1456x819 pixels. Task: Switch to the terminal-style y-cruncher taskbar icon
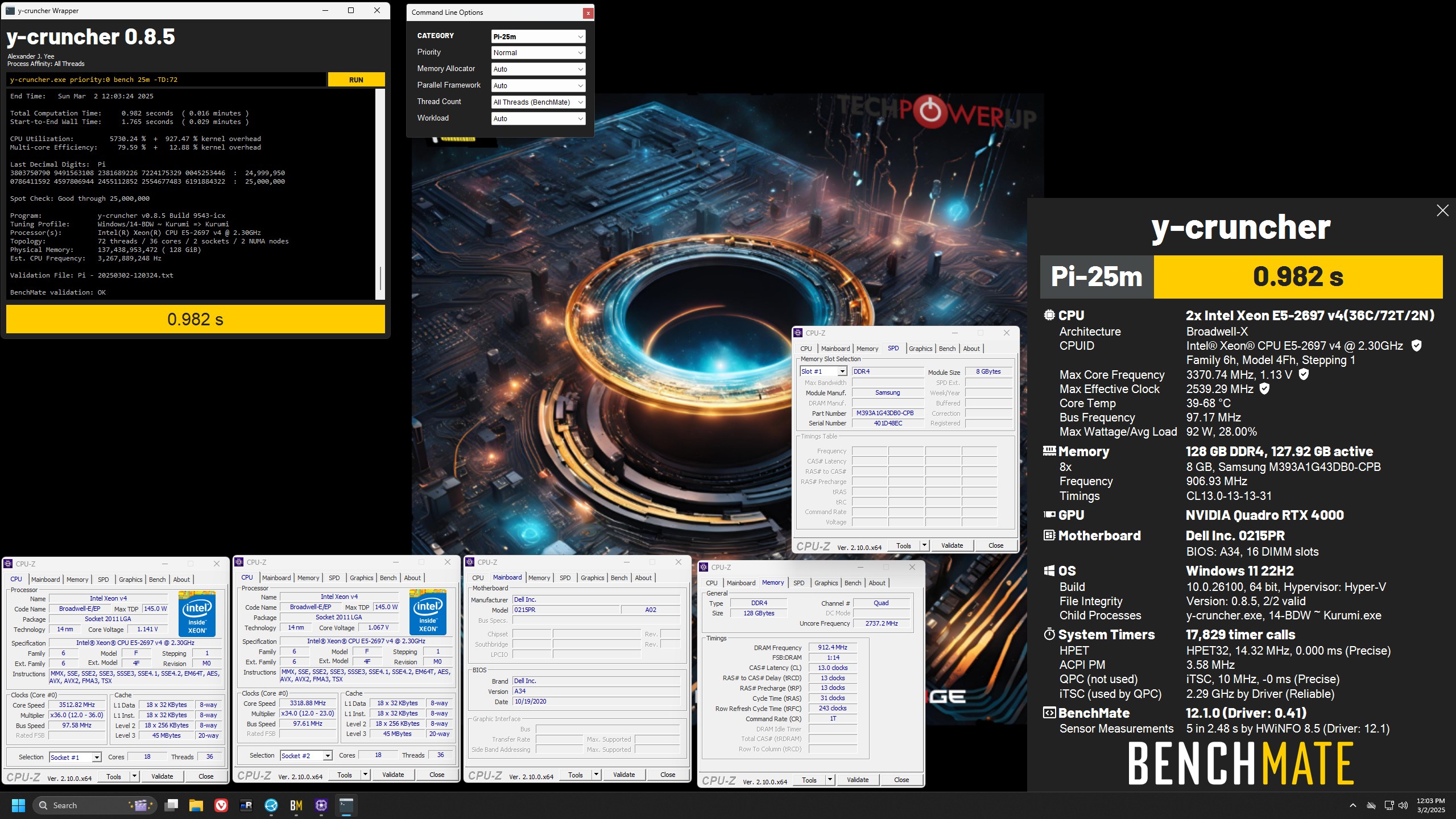pos(346,805)
